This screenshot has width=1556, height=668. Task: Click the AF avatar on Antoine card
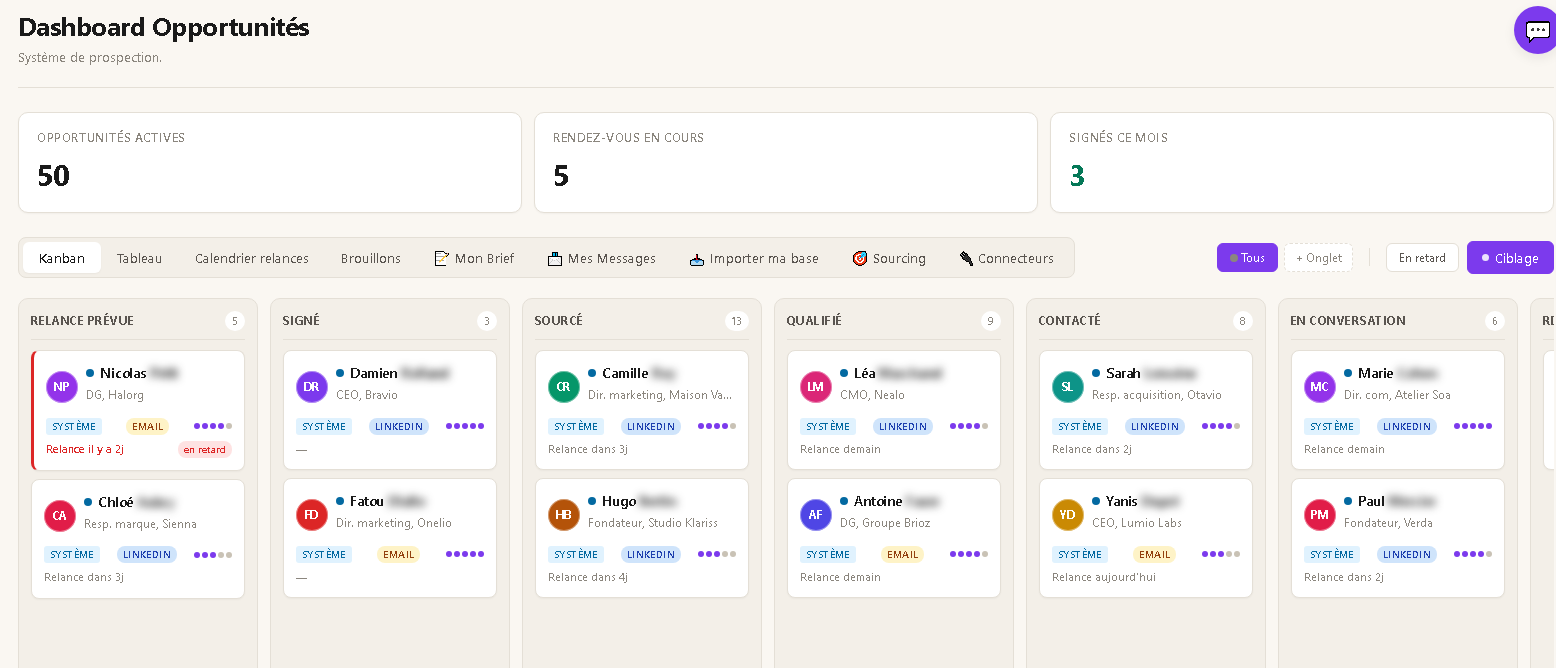[x=816, y=515]
